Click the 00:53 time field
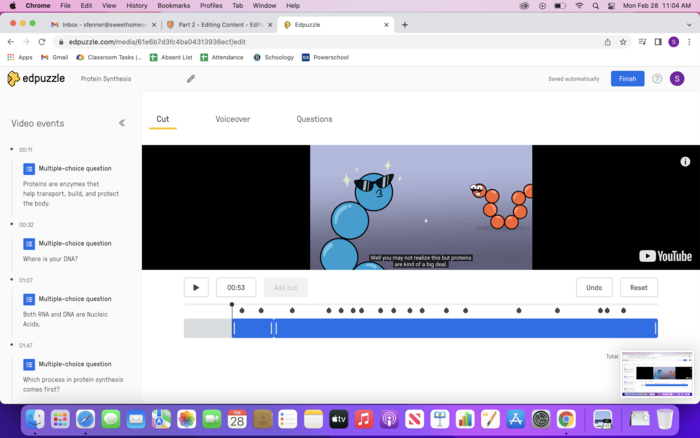The height and width of the screenshot is (438, 700). (x=236, y=288)
